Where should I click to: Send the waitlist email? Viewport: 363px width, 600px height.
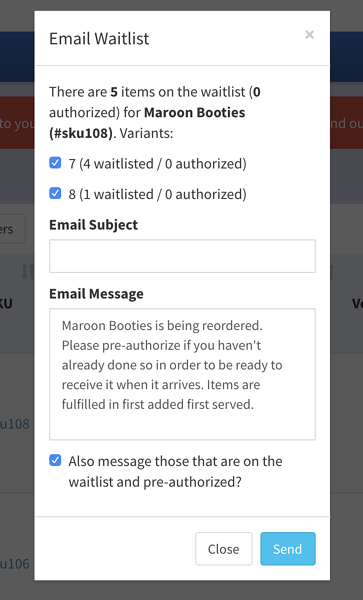pos(288,549)
